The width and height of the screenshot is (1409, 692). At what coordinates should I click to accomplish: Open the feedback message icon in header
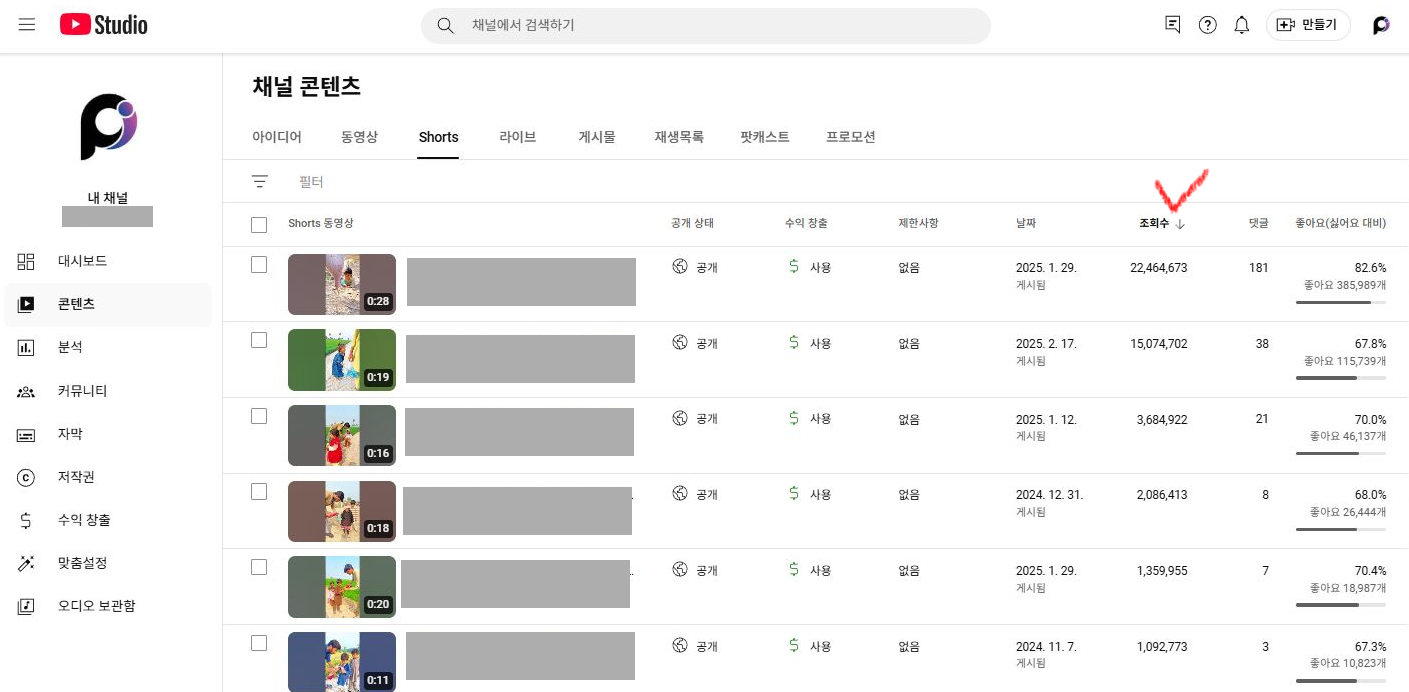[x=1173, y=25]
